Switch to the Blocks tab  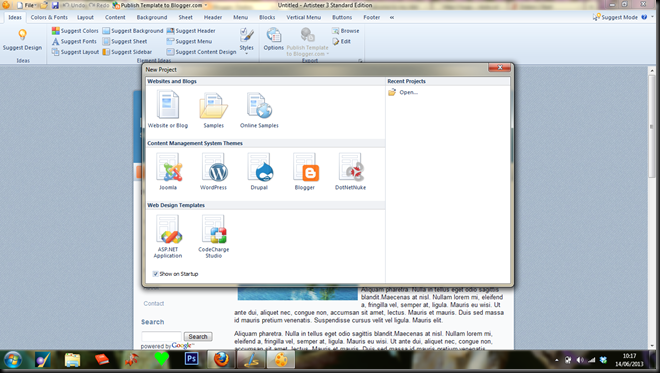point(267,17)
